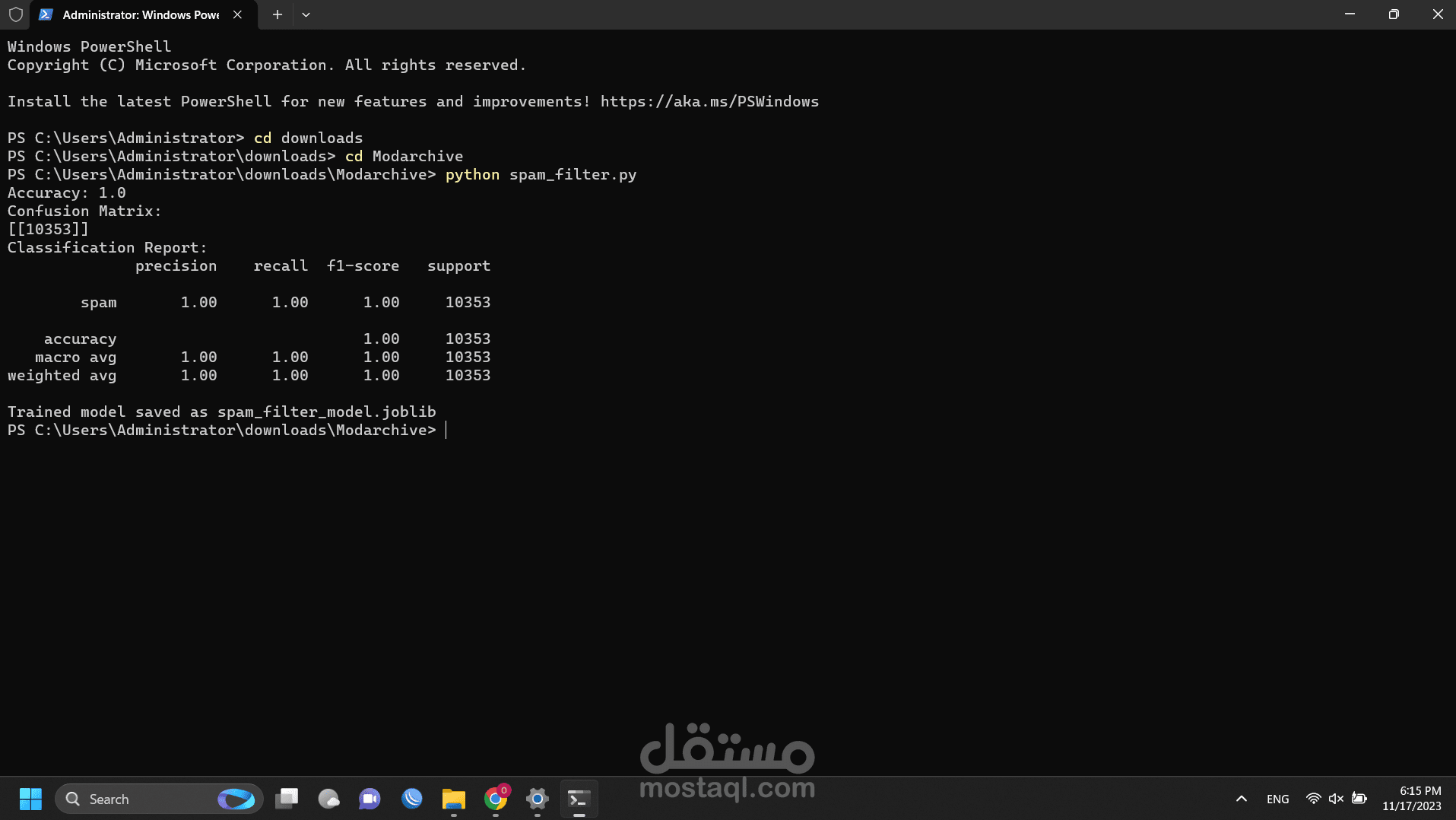Viewport: 1456px width, 820px height.
Task: Open the Copilot icon in the search bar
Action: coord(236,799)
